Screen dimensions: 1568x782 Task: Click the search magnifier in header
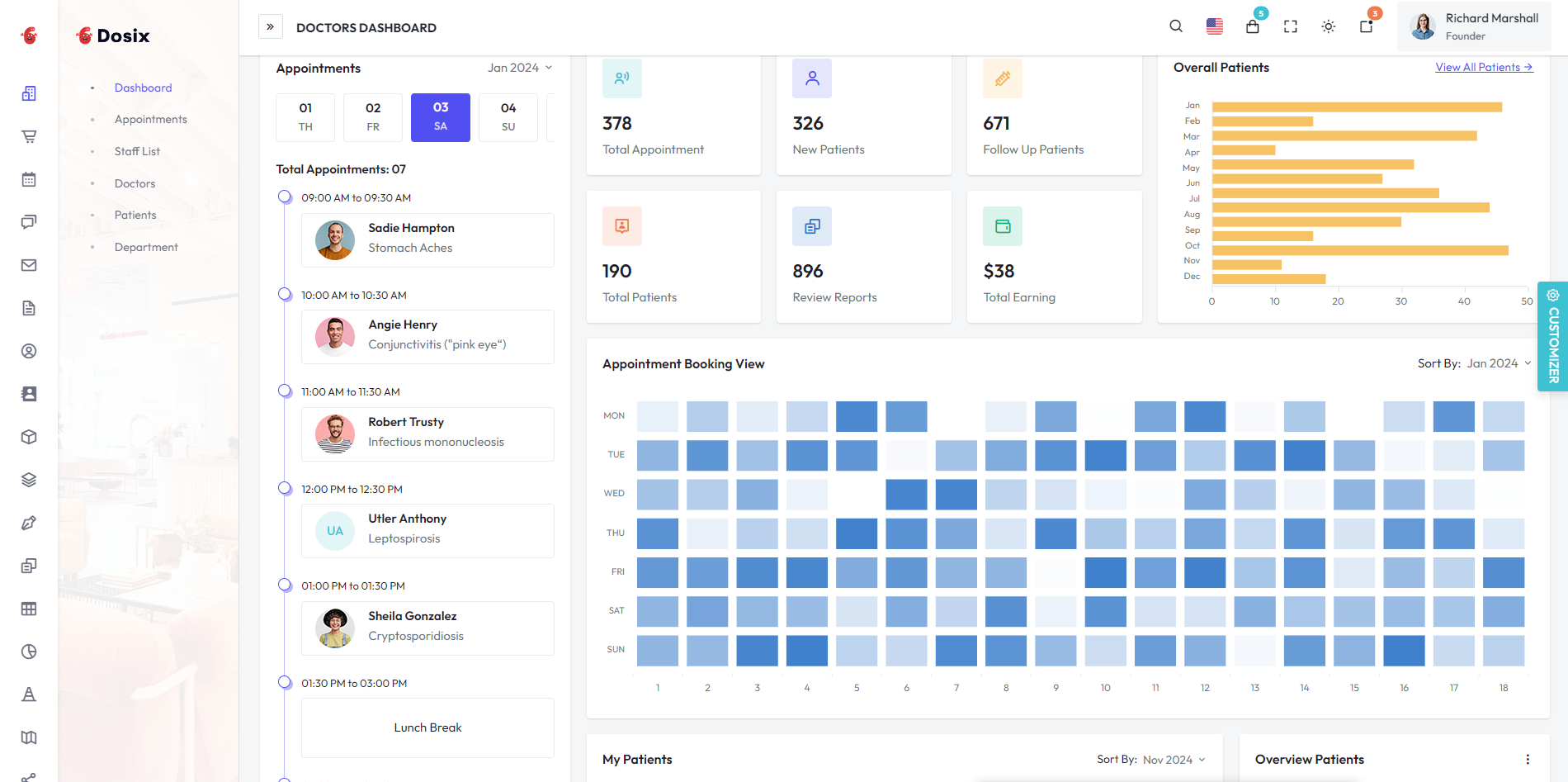[1176, 26]
